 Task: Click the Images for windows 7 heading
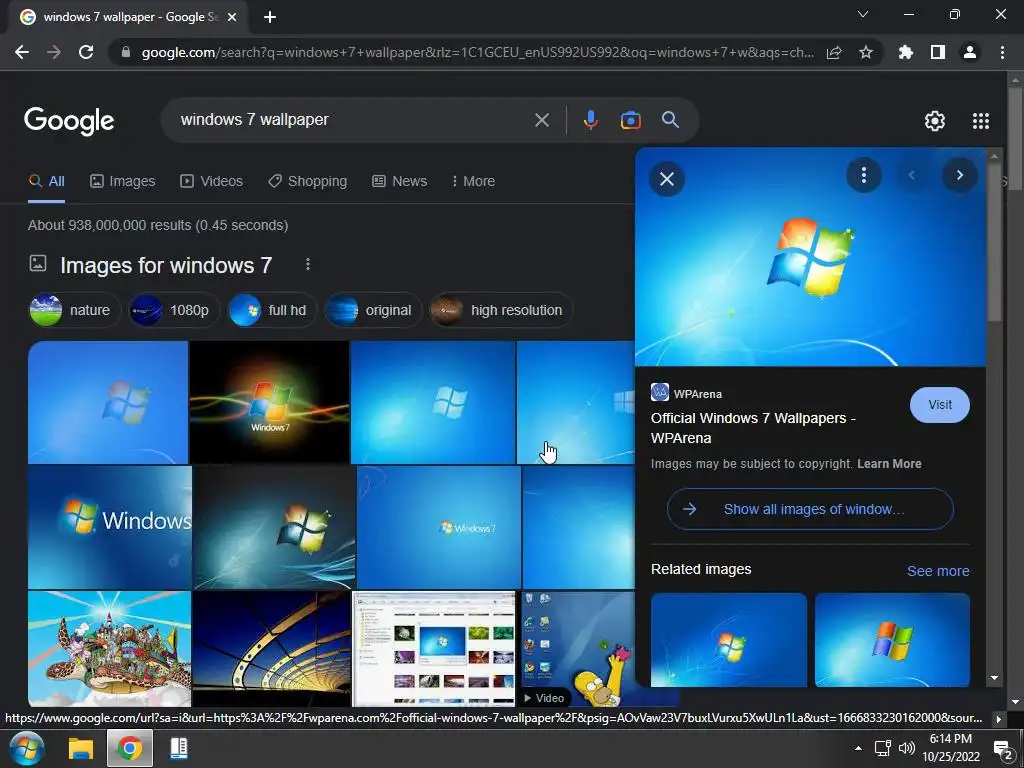pos(166,265)
